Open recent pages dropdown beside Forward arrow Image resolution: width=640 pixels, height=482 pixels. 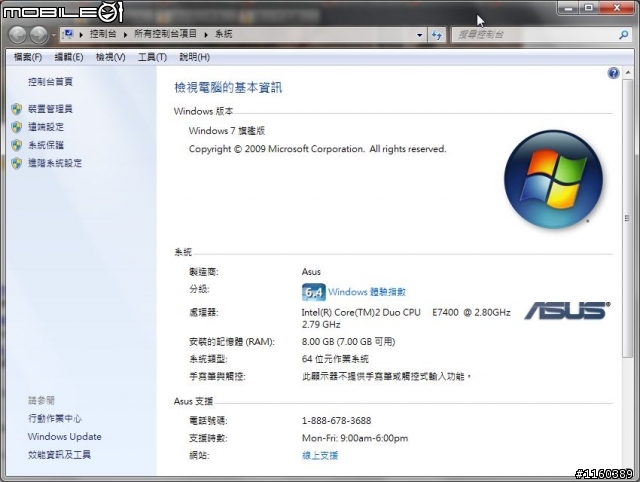pos(53,35)
